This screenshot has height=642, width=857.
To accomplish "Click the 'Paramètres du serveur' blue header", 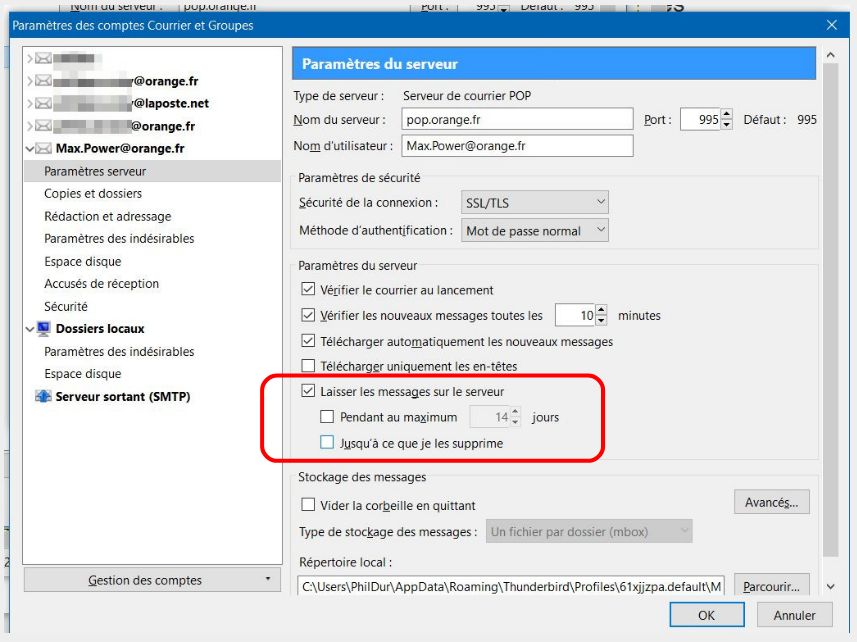I will pos(554,63).
